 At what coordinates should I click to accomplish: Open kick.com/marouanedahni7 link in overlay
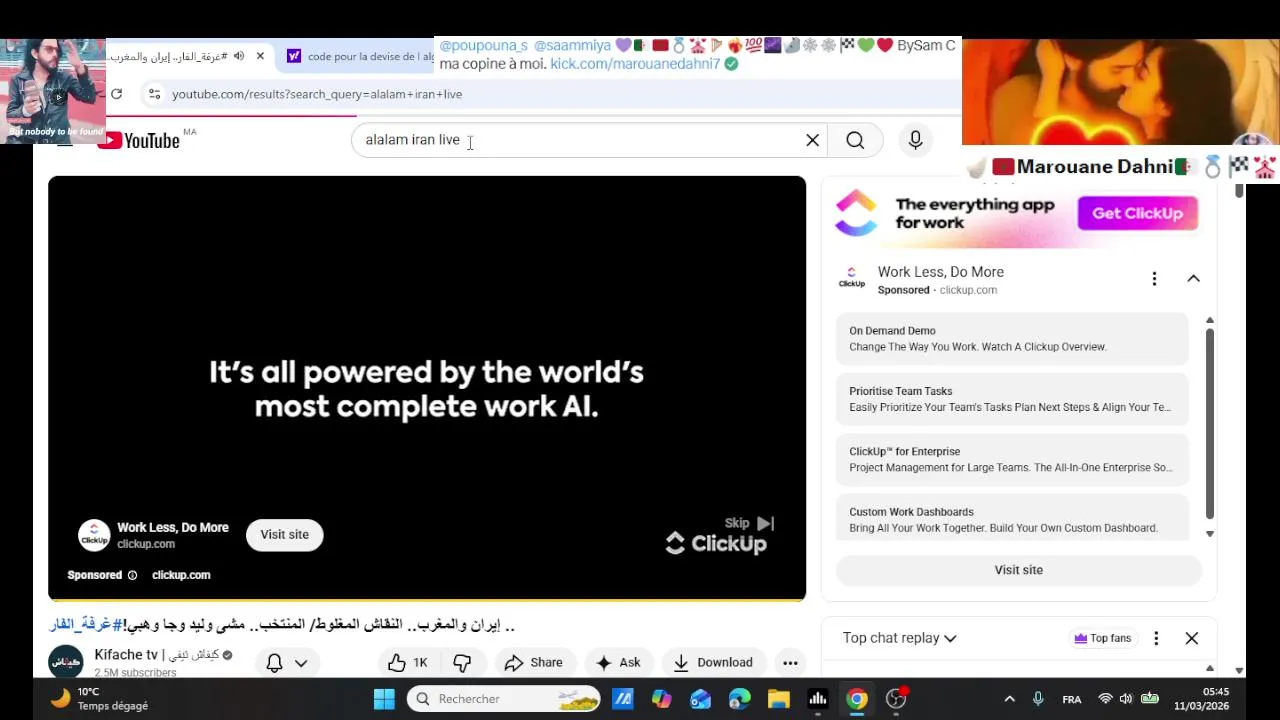coord(635,63)
